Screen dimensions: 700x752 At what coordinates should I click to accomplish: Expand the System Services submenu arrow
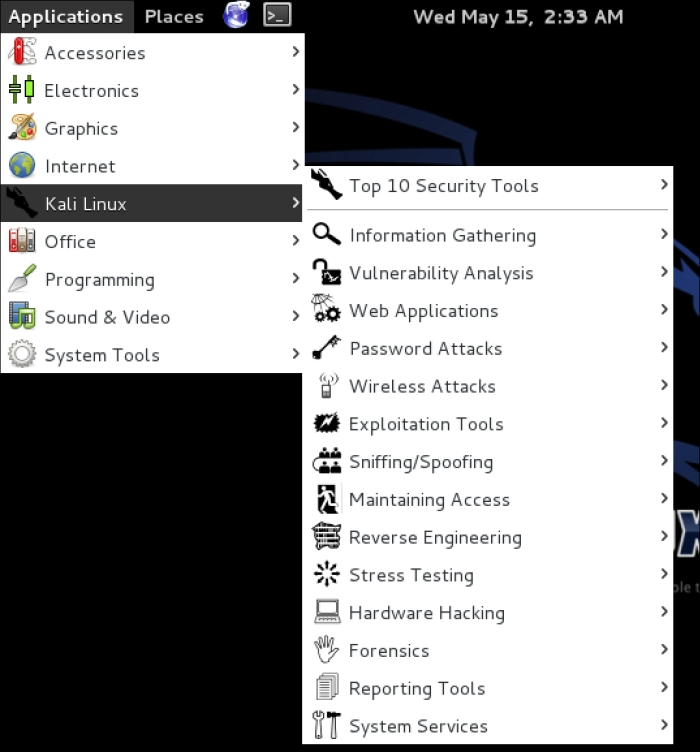pos(664,725)
